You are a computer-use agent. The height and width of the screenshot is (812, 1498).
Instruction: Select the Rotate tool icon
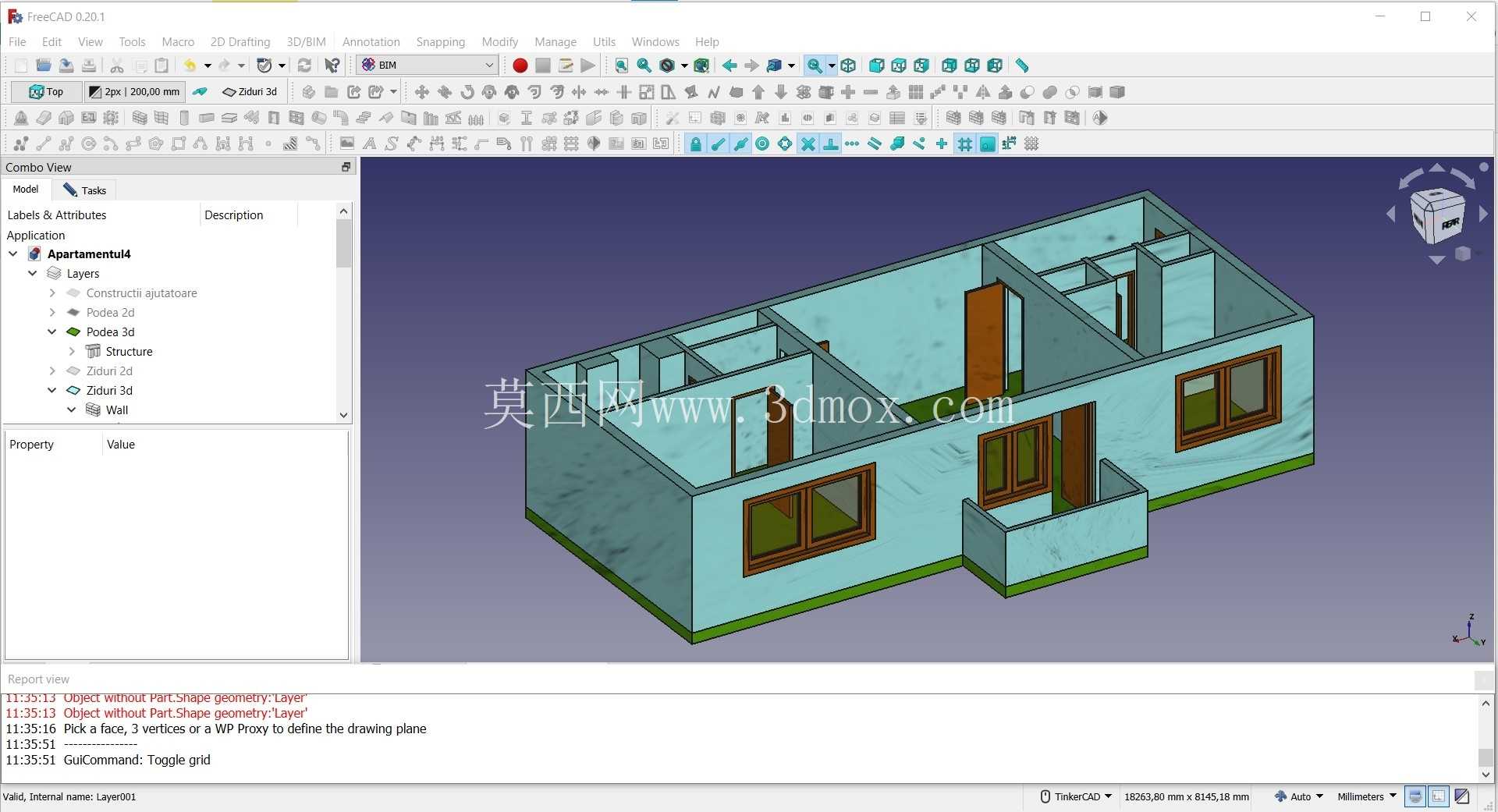(x=467, y=92)
